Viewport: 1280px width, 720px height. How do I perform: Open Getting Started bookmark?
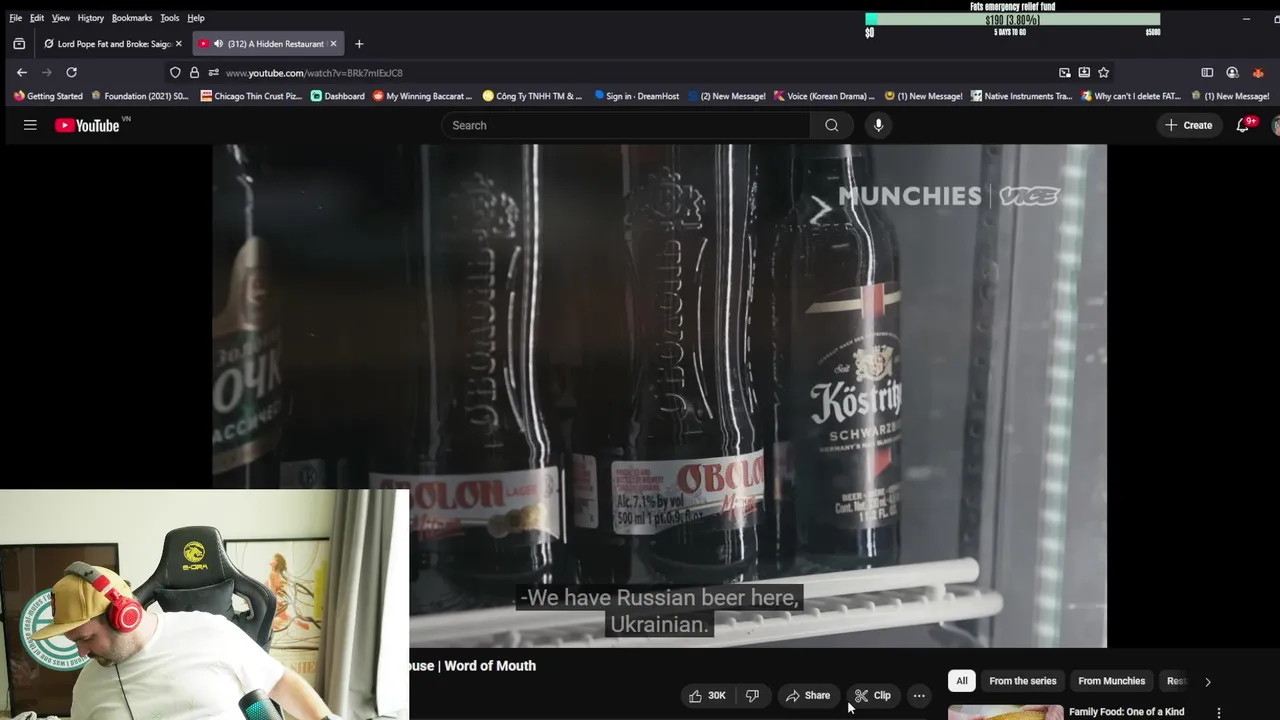[48, 96]
